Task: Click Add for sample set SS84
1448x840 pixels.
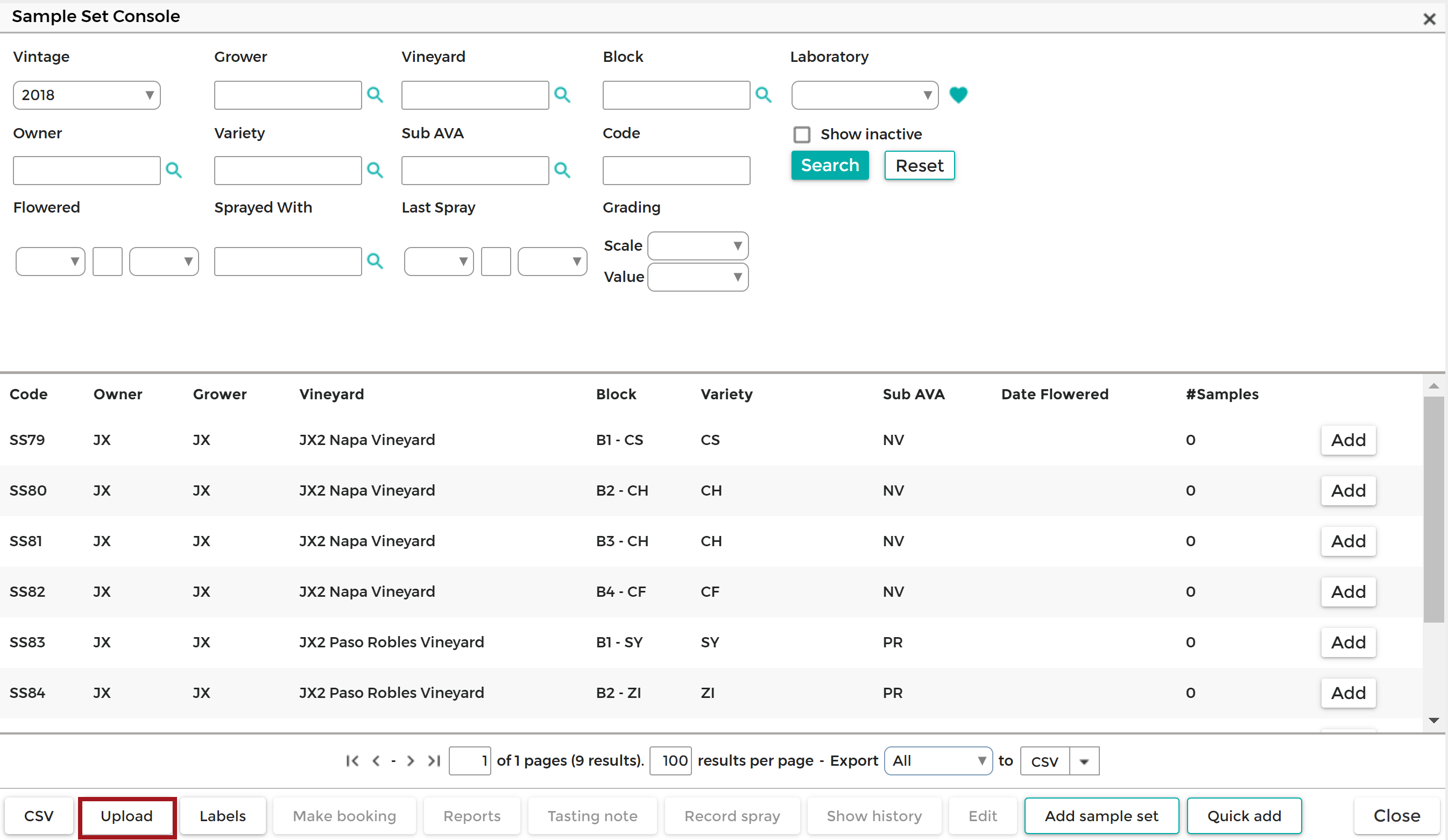Action: 1348,693
